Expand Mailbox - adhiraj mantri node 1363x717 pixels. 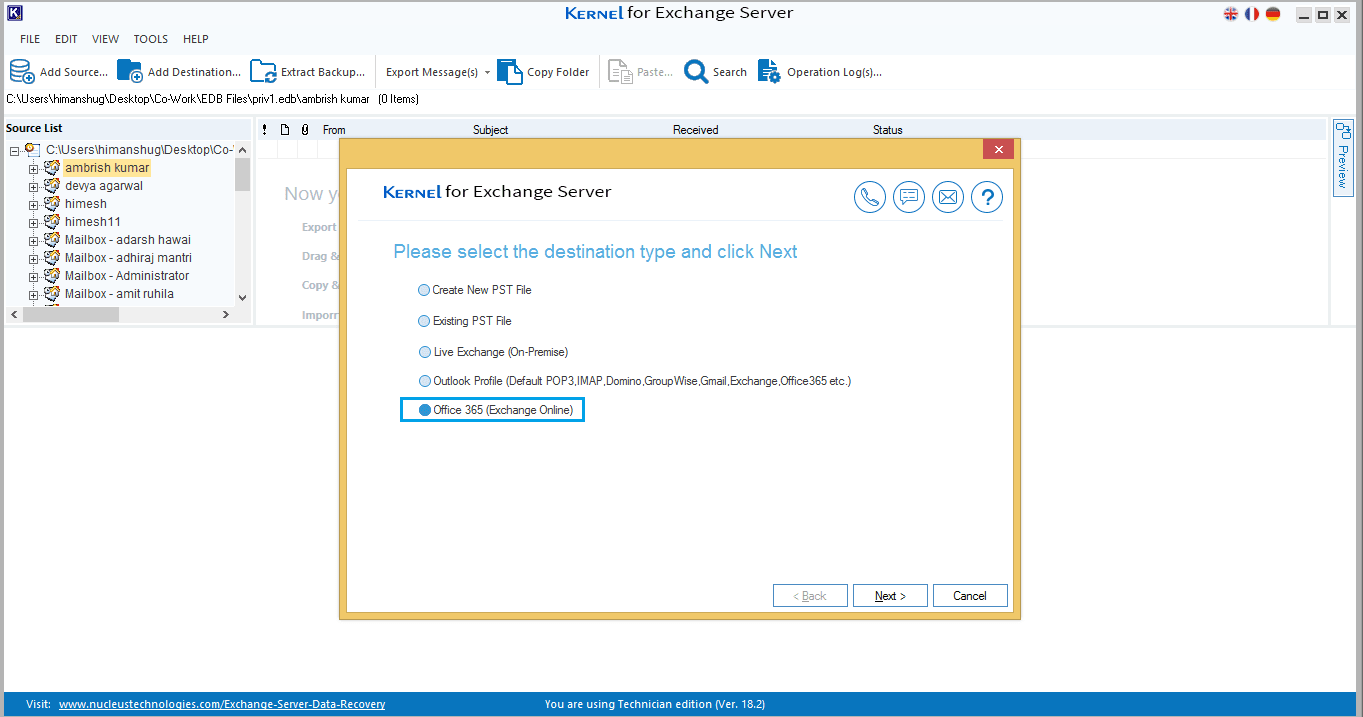click(33, 259)
